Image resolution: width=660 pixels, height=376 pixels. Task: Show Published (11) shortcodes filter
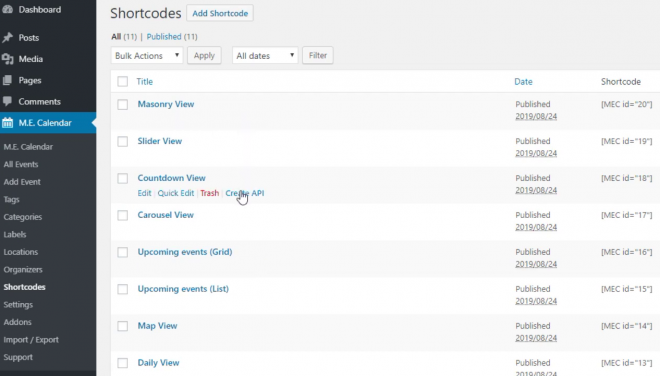tap(172, 37)
